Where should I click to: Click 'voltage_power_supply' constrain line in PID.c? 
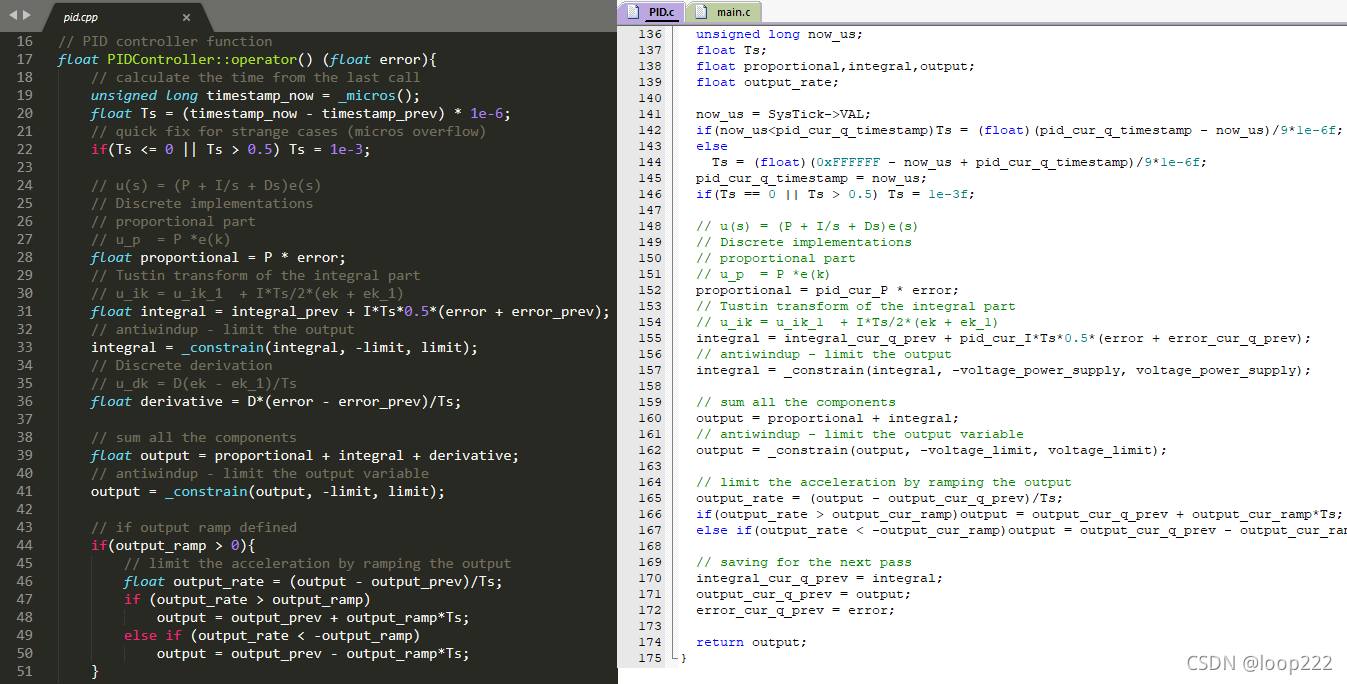click(1003, 370)
